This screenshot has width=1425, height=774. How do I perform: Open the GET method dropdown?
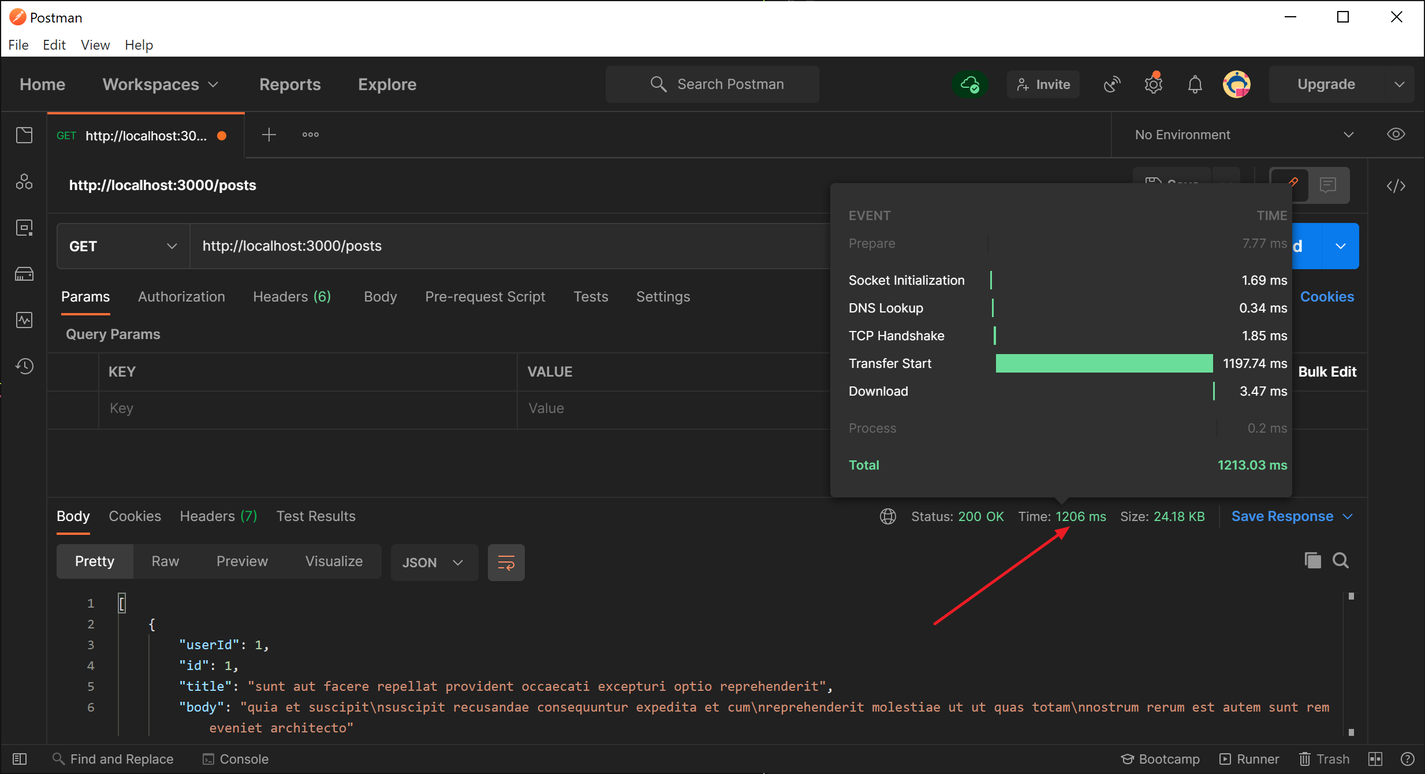[x=122, y=246]
